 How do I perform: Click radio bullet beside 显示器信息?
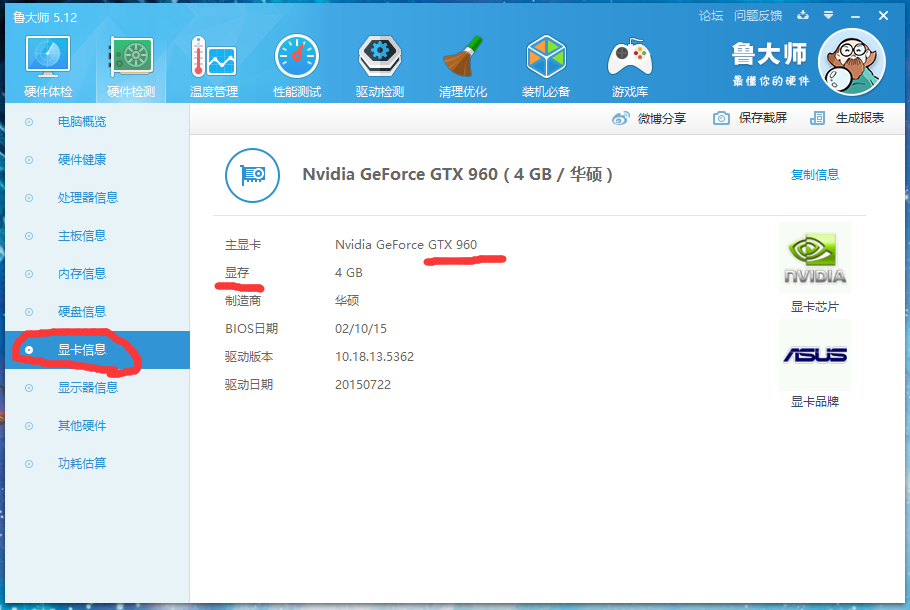tap(29, 388)
